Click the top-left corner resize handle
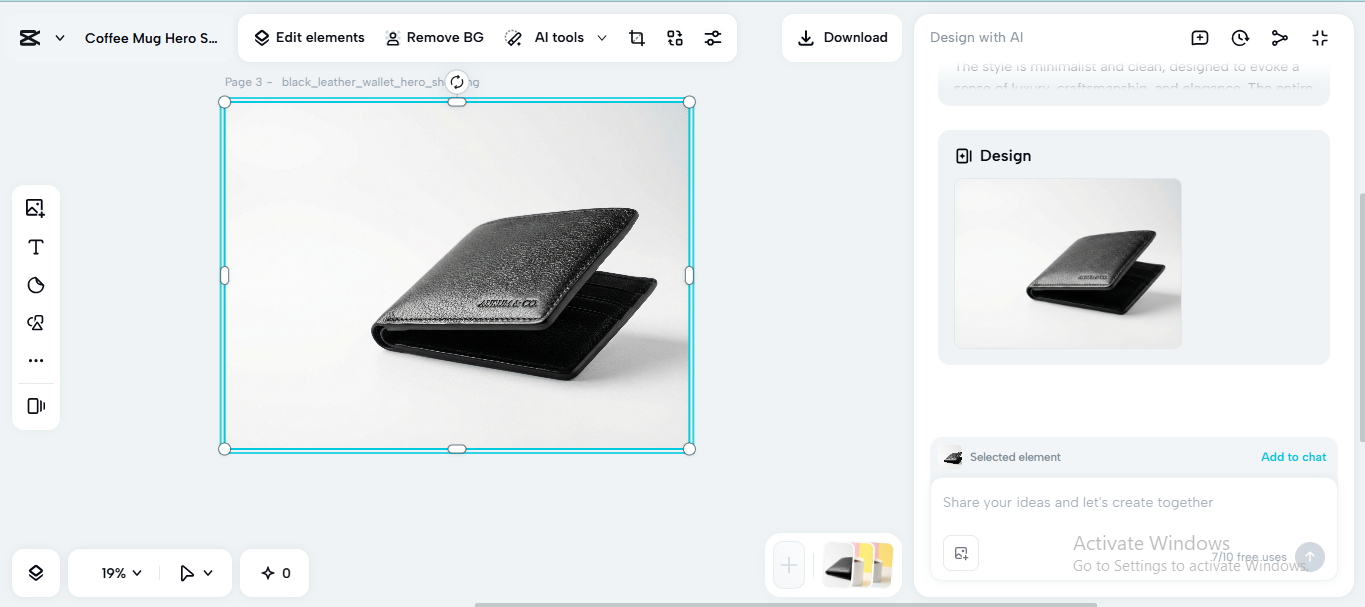Screen dimensions: 1365x607 pyautogui.click(x=224, y=102)
